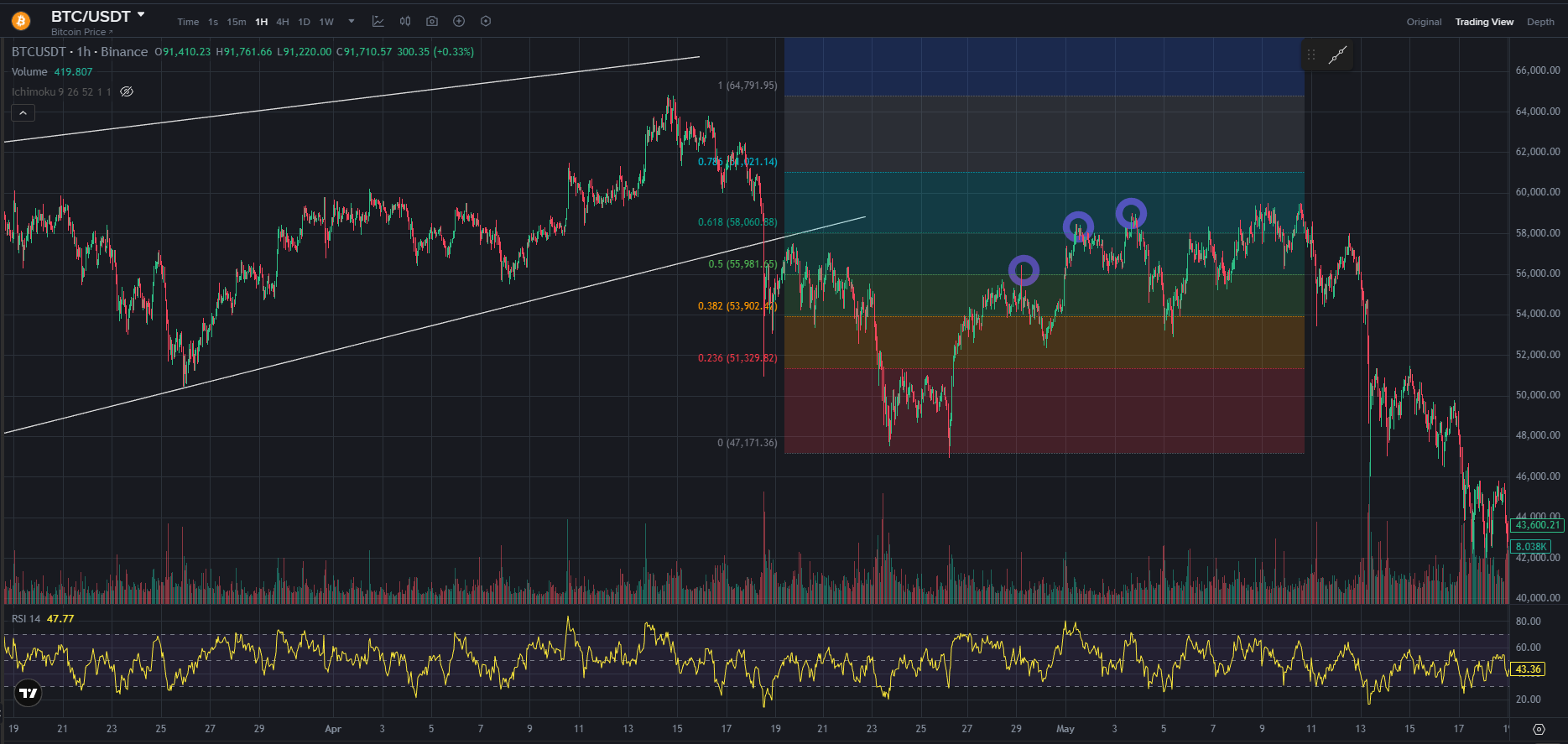Click the circled plus icon in toolbar
The image size is (1568, 744).
[x=459, y=22]
